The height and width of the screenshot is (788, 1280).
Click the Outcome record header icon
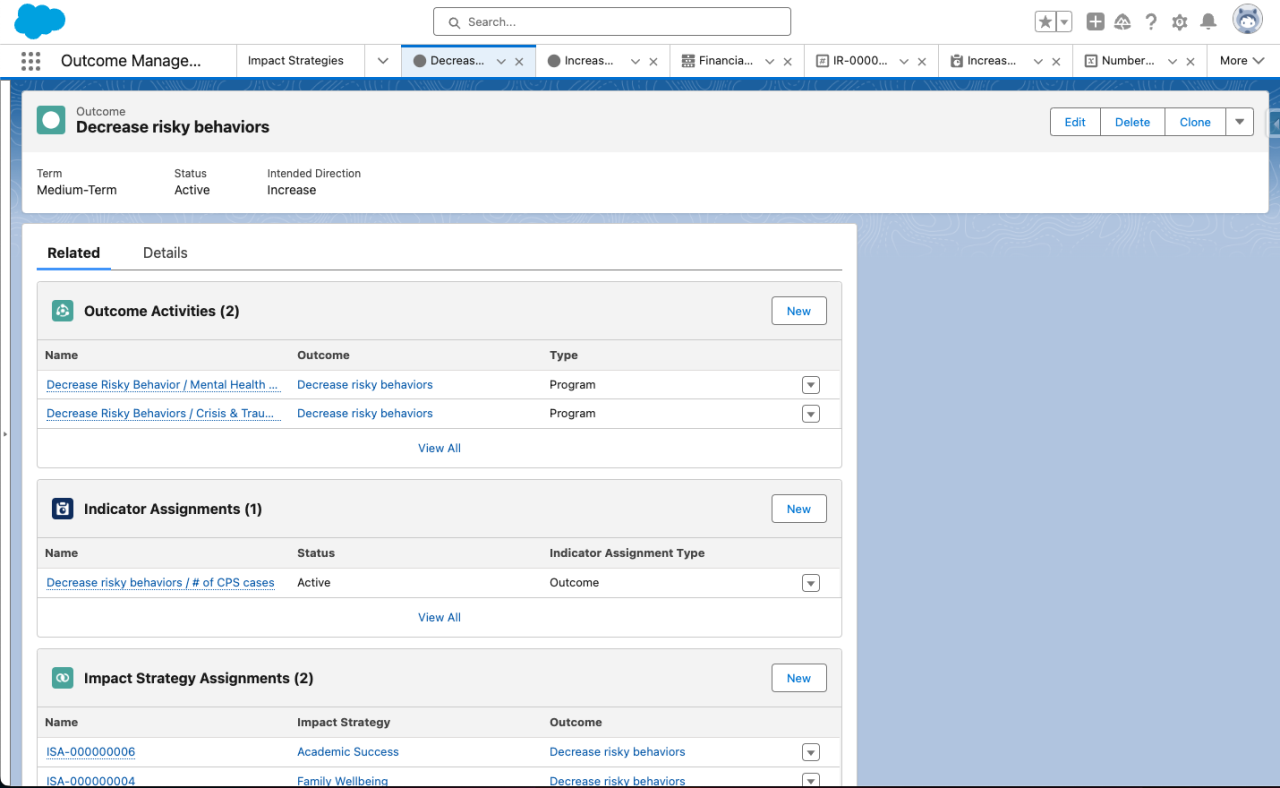click(51, 120)
